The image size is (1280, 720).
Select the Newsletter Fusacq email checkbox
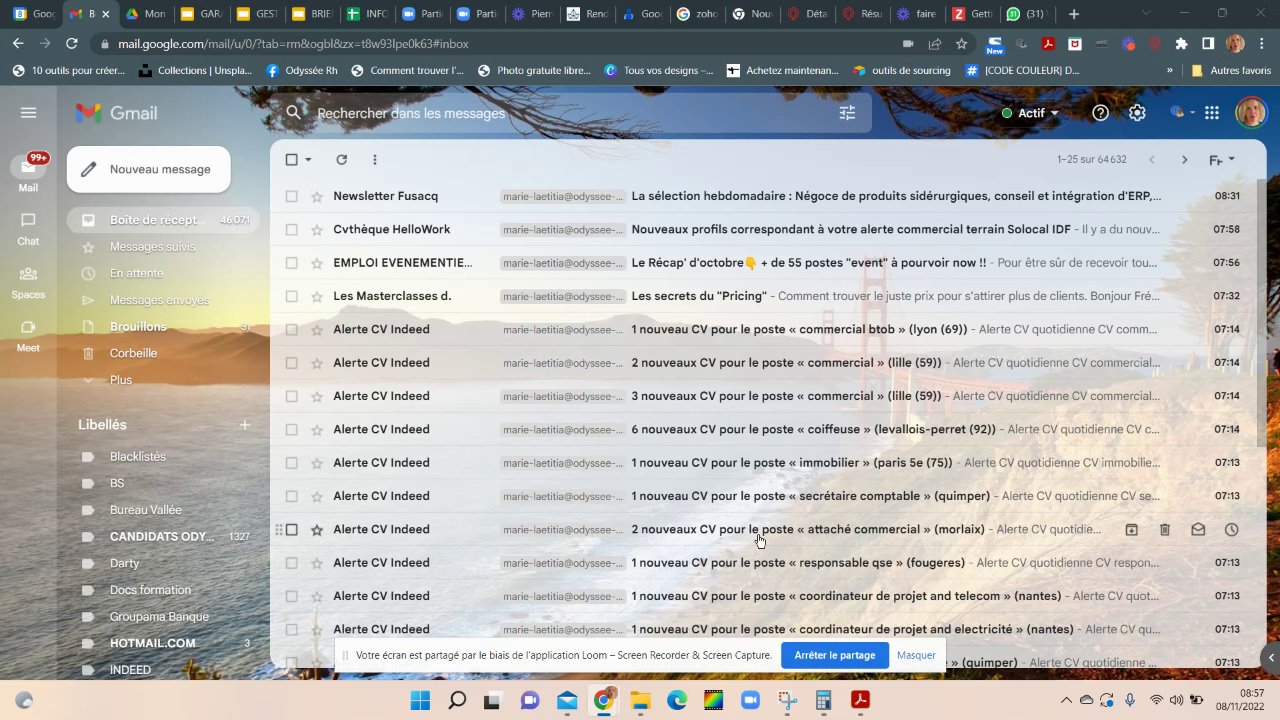tap(292, 196)
